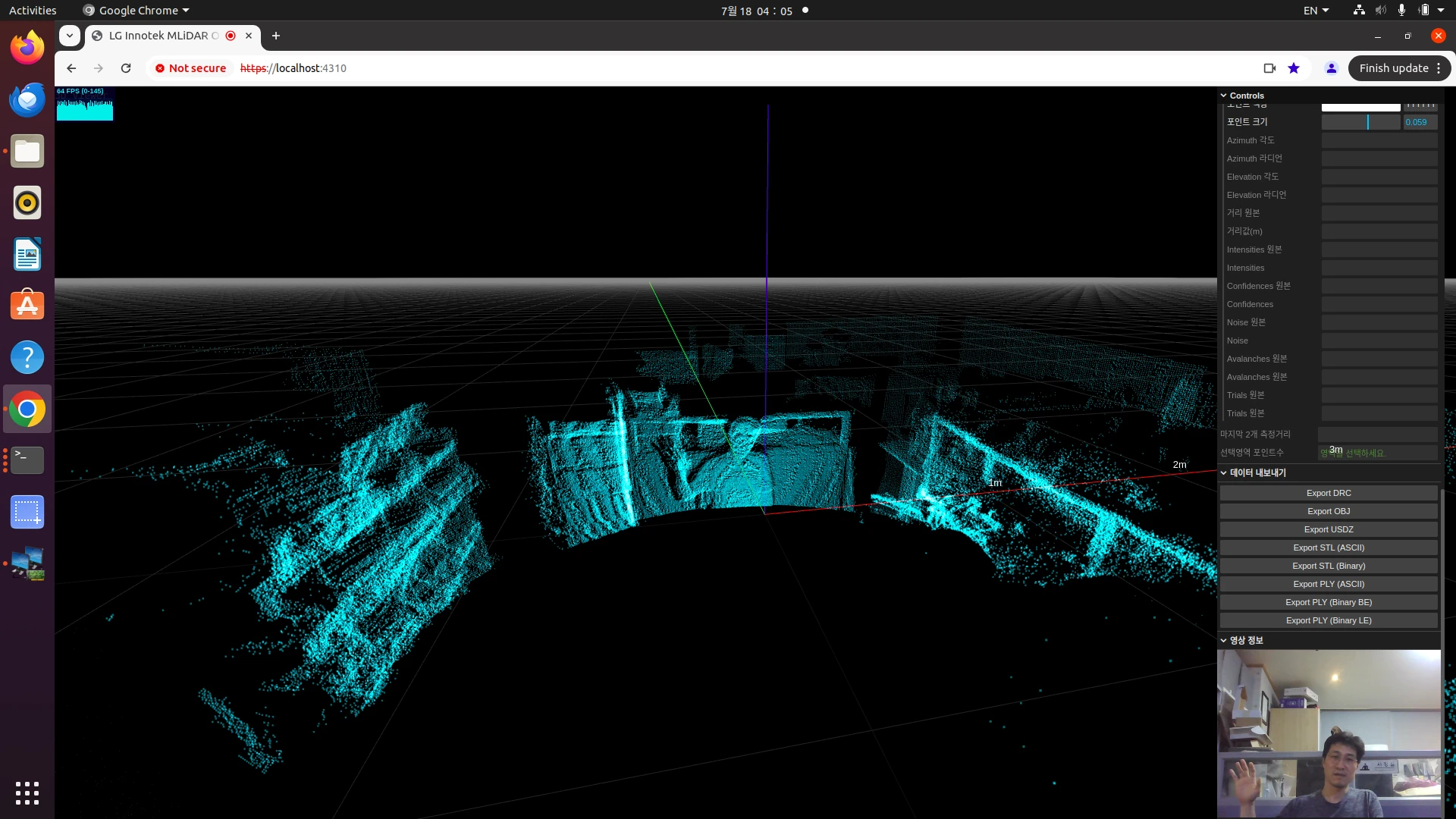Click Export OBJ
Image resolution: width=1456 pixels, height=819 pixels.
click(1329, 511)
